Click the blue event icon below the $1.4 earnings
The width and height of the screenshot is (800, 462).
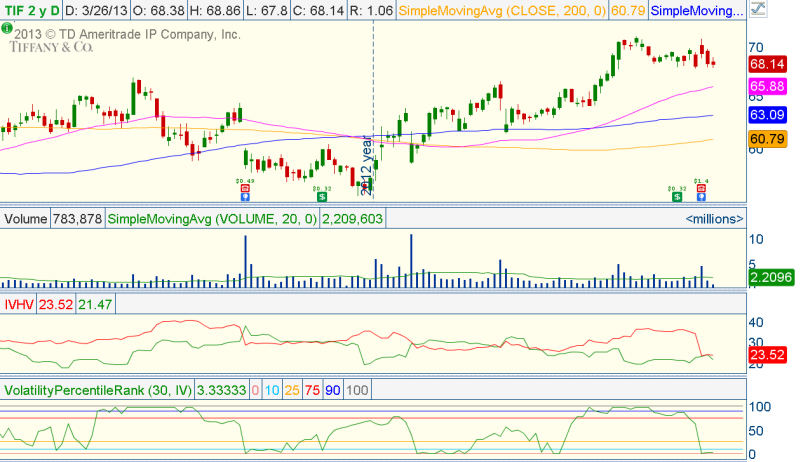click(701, 198)
